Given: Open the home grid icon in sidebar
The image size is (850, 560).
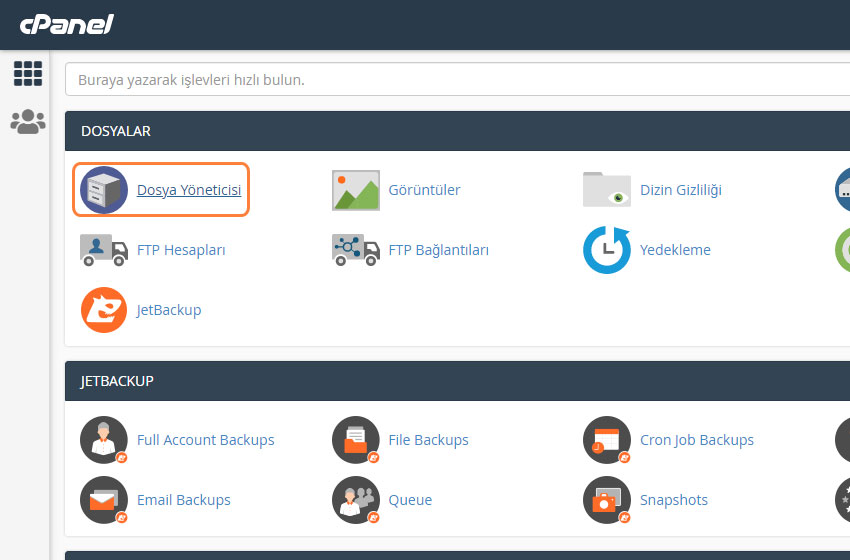Looking at the screenshot, I should [x=28, y=73].
